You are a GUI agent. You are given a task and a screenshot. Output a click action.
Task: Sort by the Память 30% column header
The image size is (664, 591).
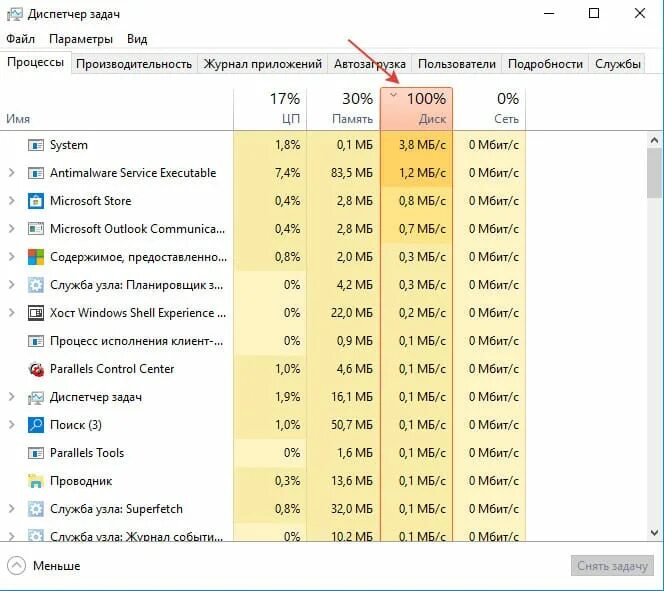coord(343,109)
